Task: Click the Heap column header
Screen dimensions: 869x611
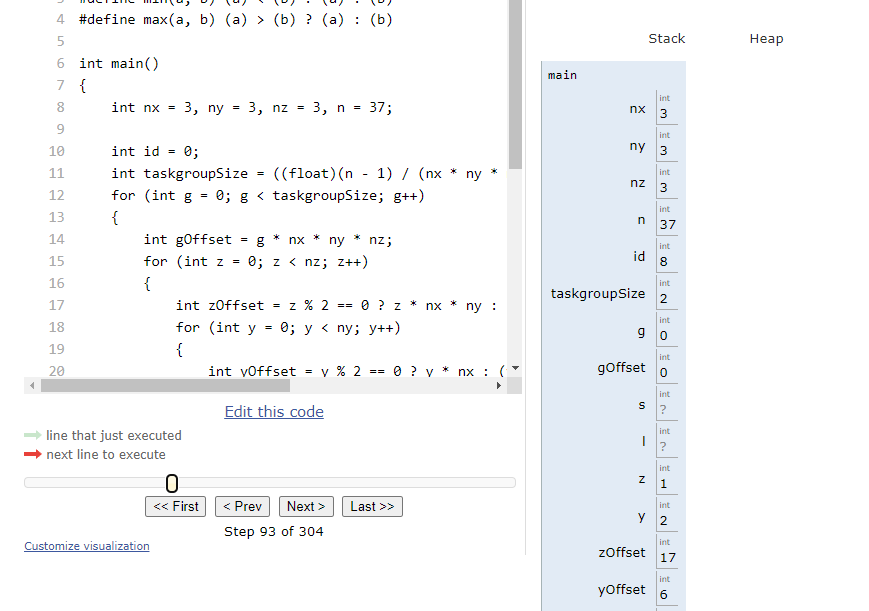Action: click(x=766, y=39)
